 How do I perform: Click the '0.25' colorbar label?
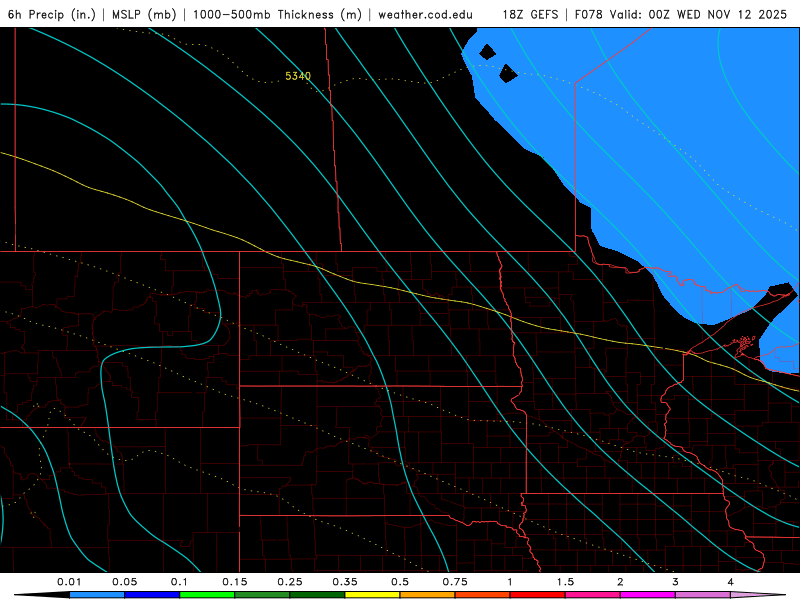[x=290, y=582]
